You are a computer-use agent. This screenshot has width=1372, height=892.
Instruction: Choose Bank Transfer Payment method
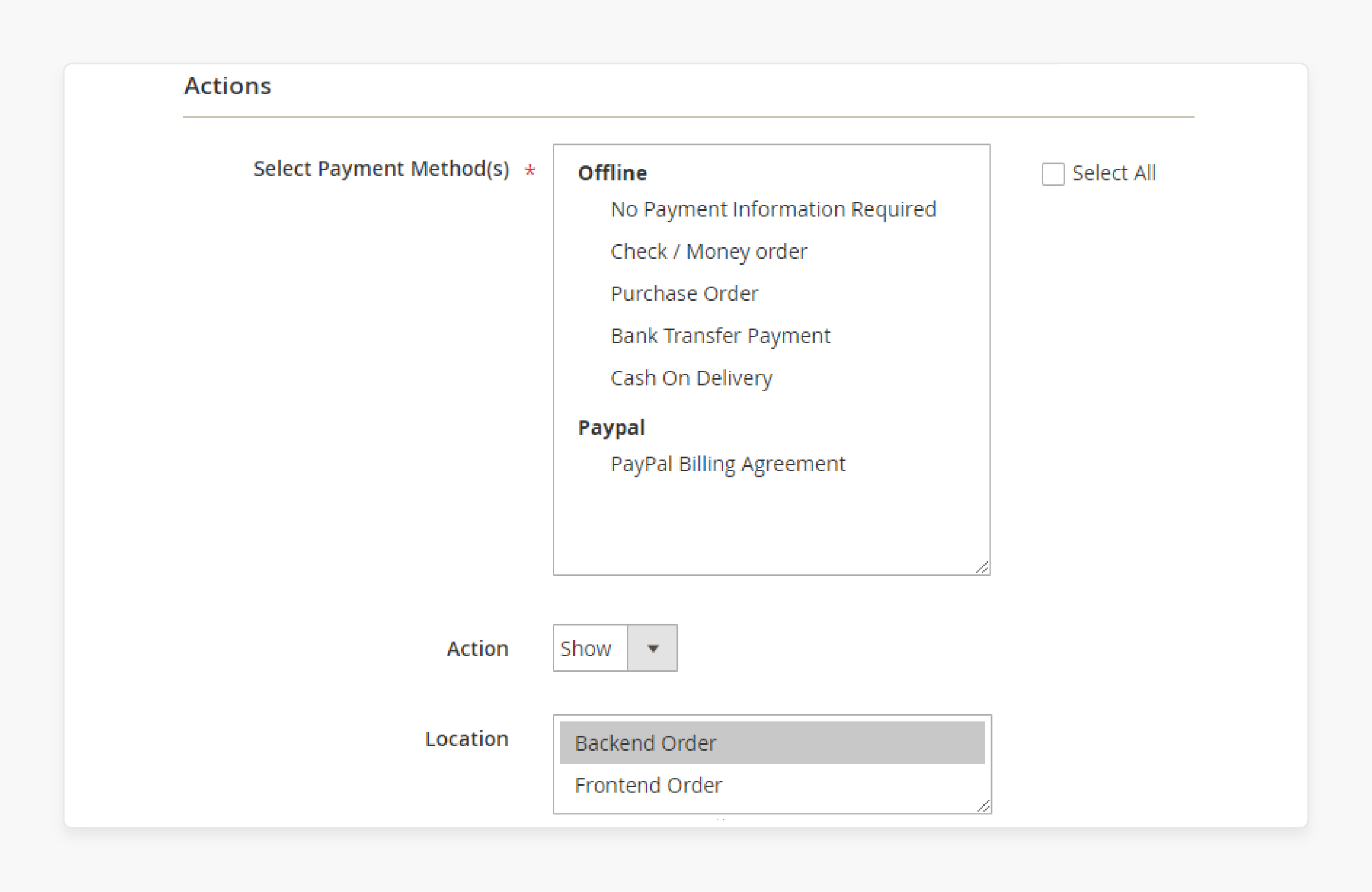(721, 335)
